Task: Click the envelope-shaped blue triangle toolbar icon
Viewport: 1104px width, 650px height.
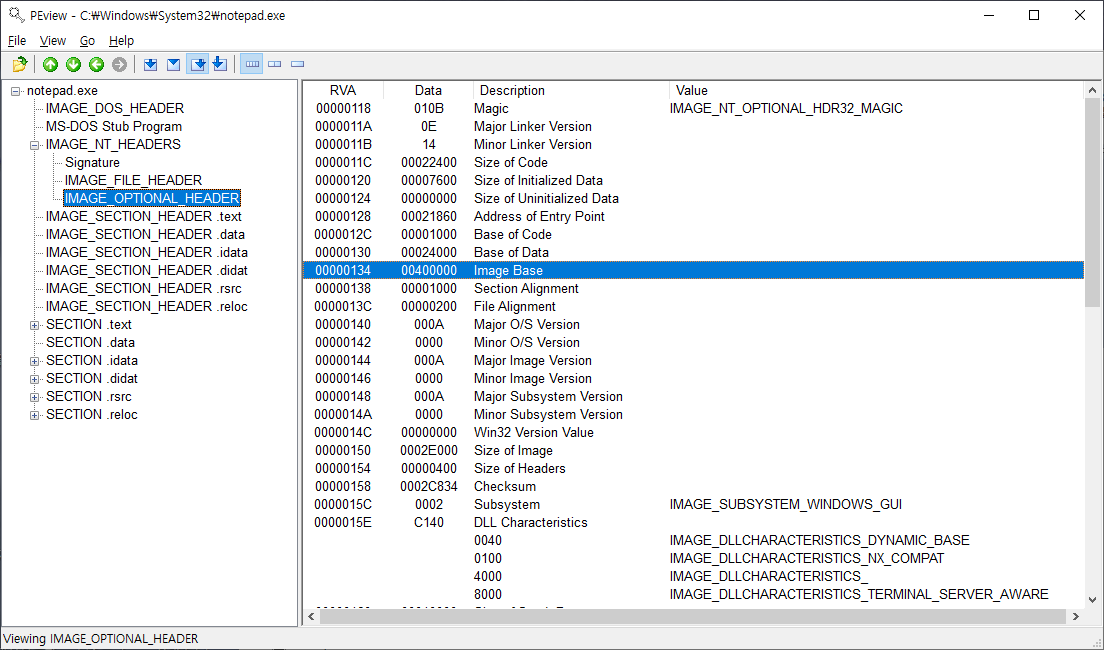Action: click(174, 64)
